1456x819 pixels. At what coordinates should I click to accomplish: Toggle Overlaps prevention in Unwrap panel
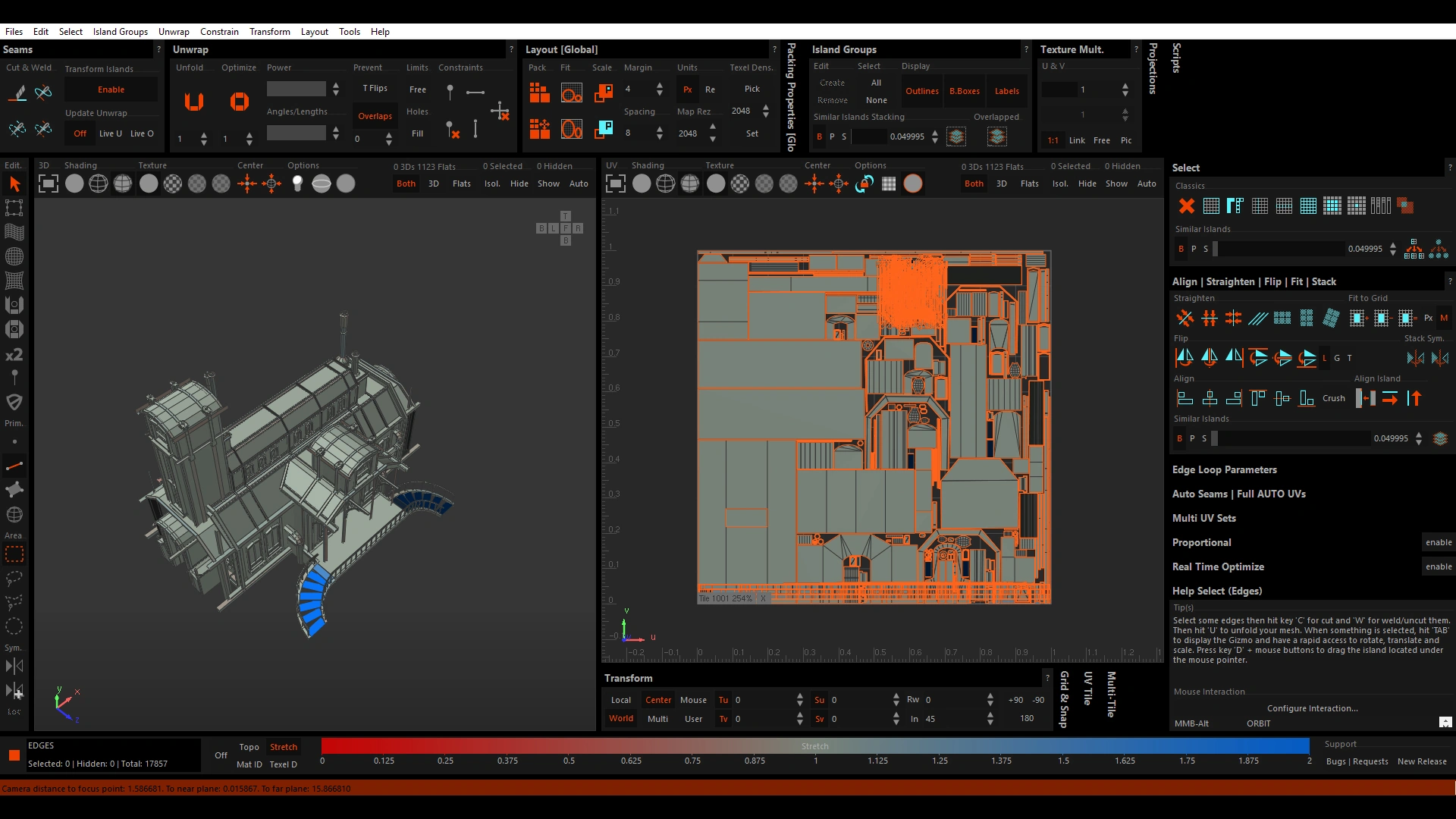[x=375, y=116]
